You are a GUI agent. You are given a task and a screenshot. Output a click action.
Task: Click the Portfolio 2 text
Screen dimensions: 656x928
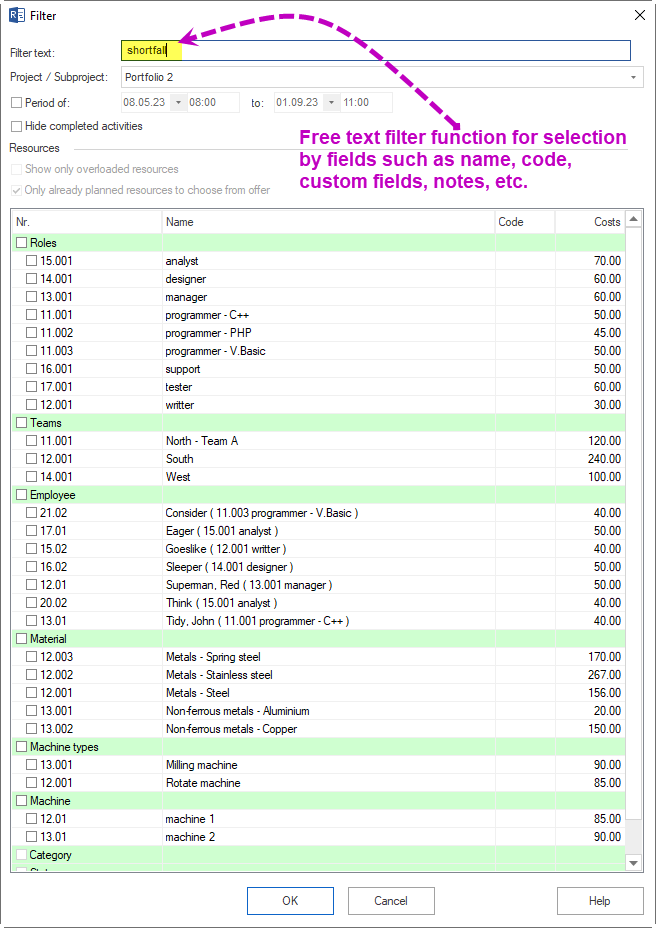tap(149, 78)
